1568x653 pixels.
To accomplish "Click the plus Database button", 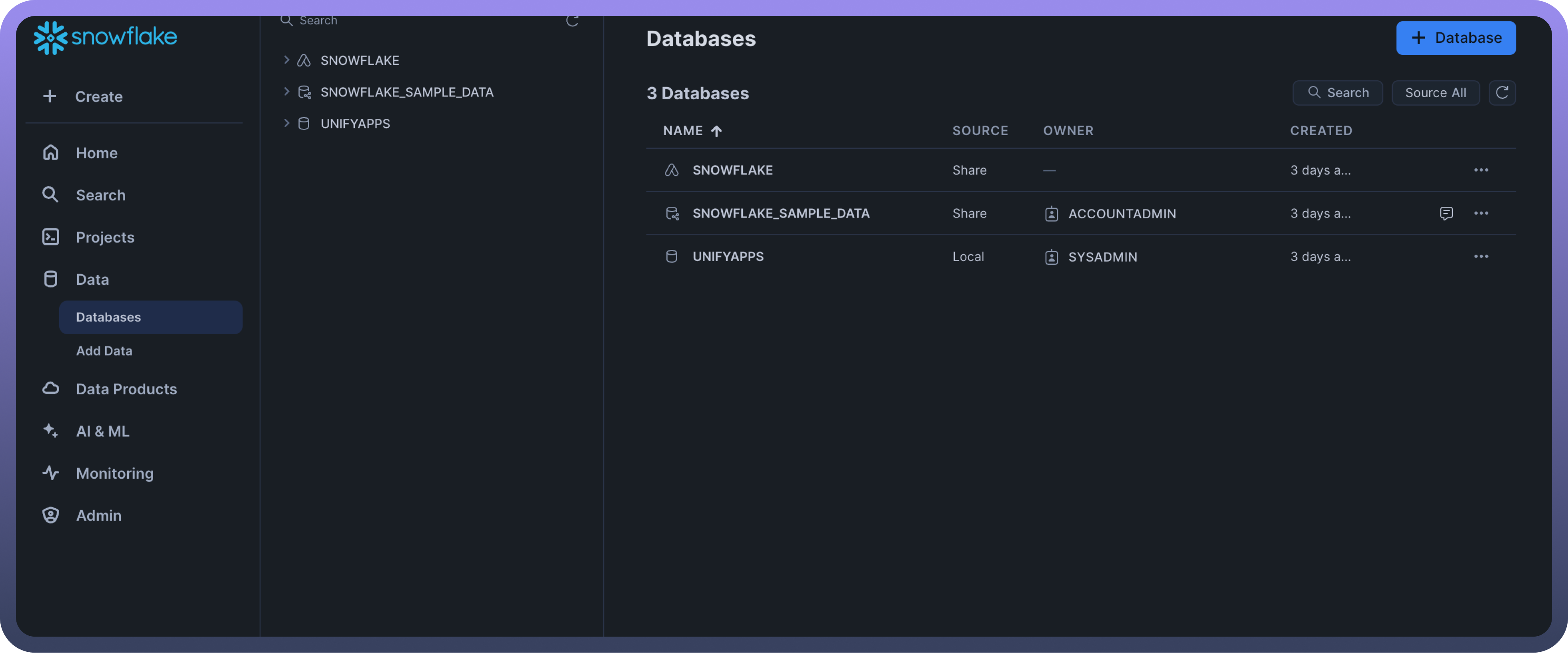I will 1455,38.
